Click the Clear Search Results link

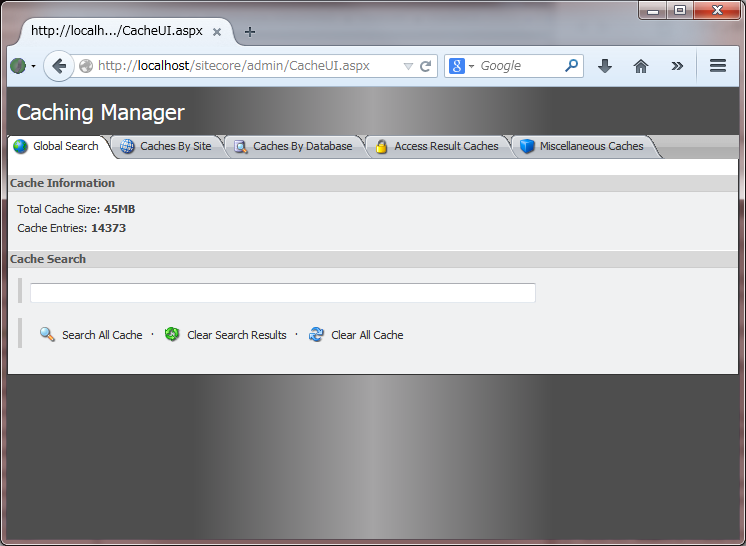(236, 335)
